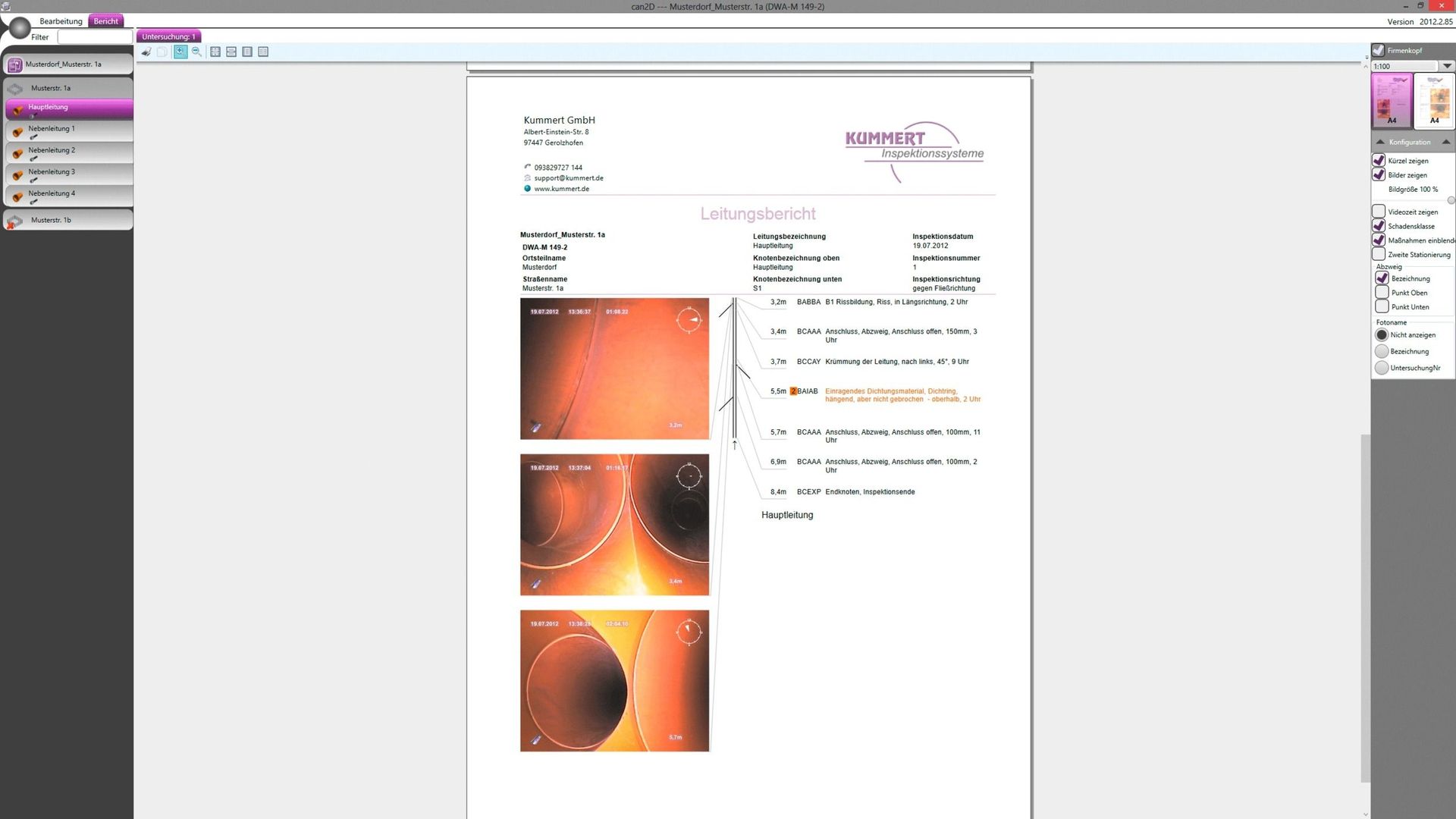
Task: Select Nebenleitung 3 in the list
Action: pyautogui.click(x=52, y=172)
